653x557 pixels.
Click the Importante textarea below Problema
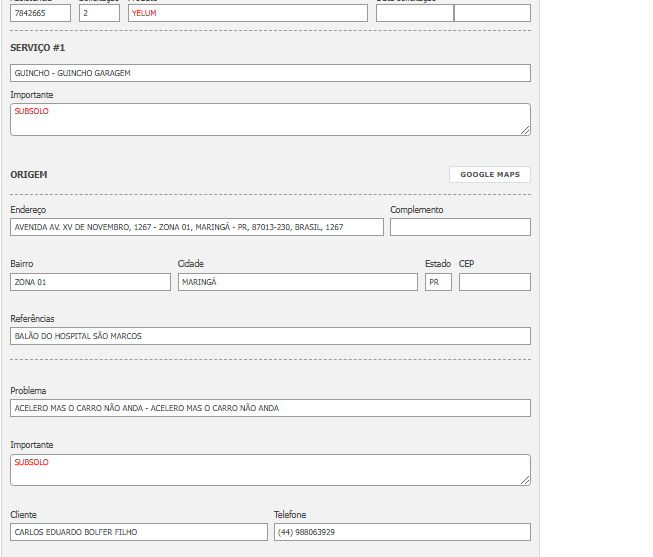[x=270, y=470]
